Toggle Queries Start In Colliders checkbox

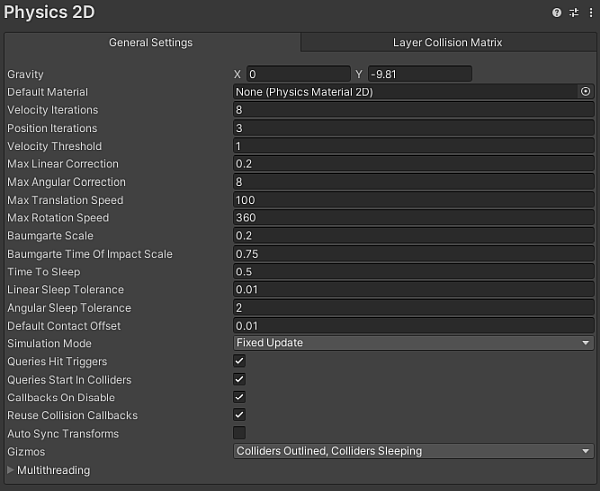click(x=239, y=379)
